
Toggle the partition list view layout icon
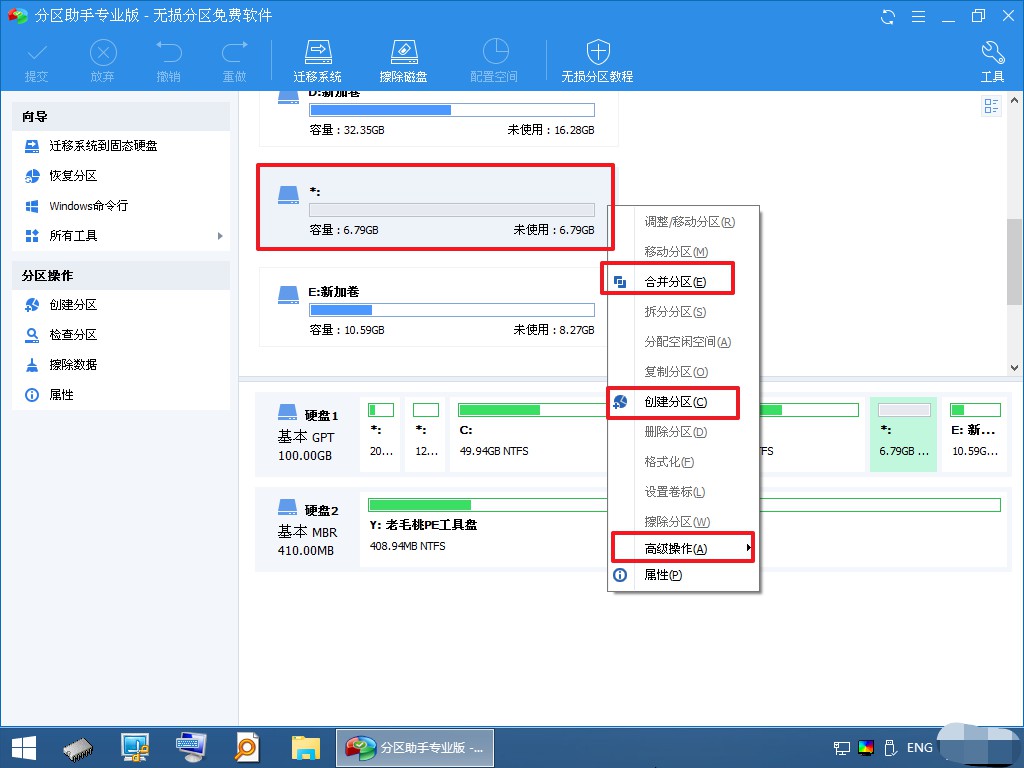[x=991, y=106]
